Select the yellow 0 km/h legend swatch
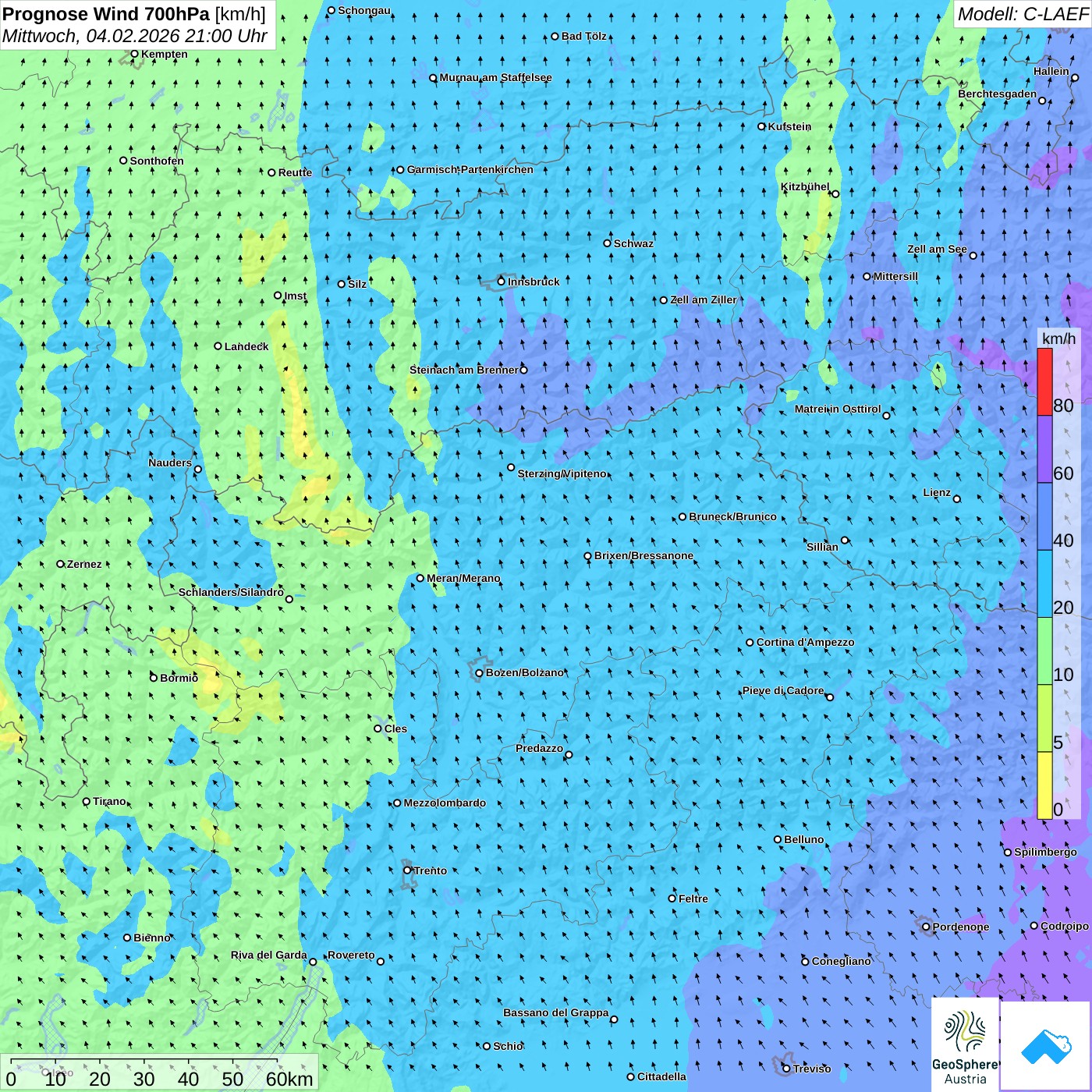This screenshot has width=1092, height=1092. (x=1044, y=785)
